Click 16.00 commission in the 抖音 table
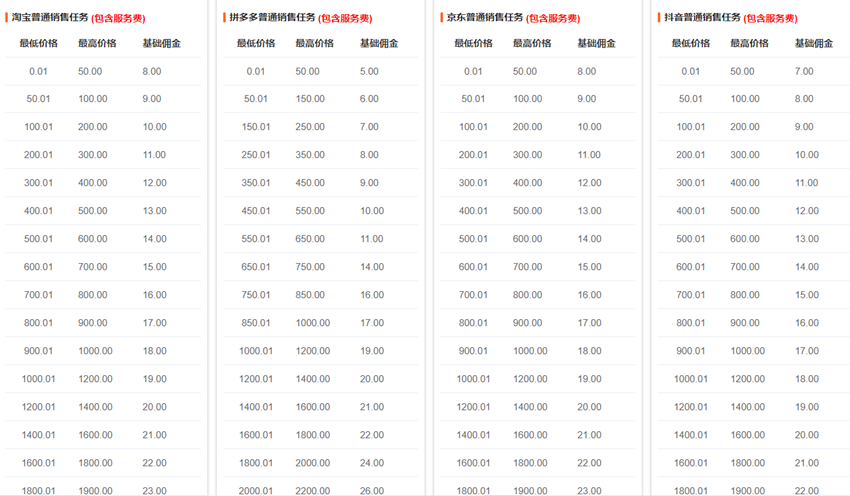Screen dimensions: 850x496 pyautogui.click(x=807, y=323)
